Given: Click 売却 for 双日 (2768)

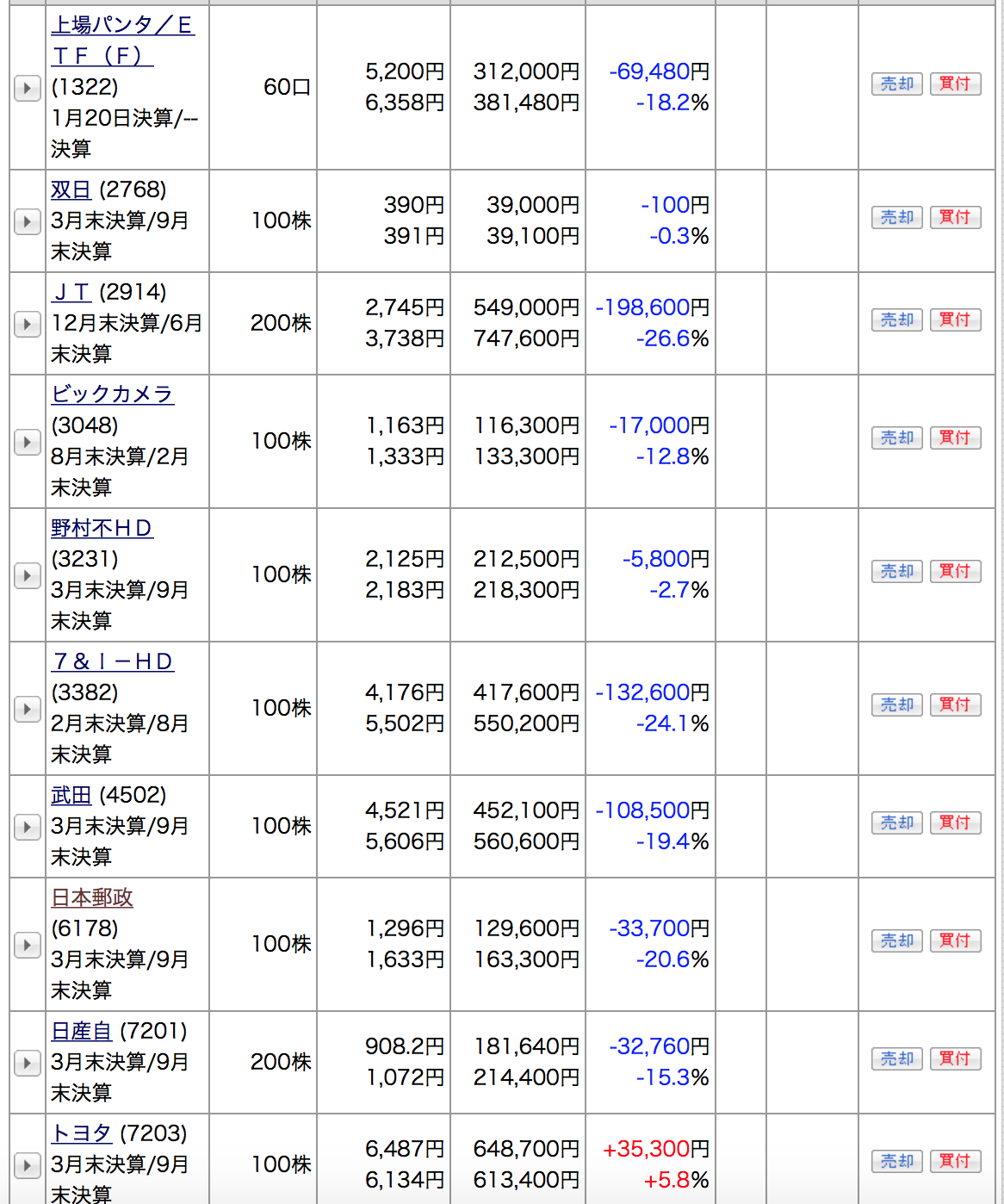Looking at the screenshot, I should [x=897, y=217].
